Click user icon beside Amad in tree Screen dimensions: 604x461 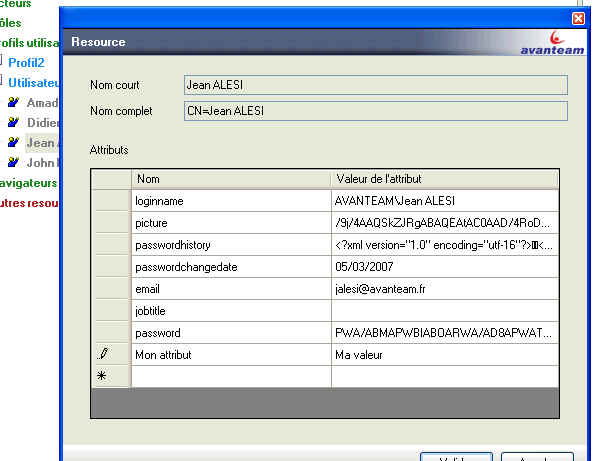14,103
